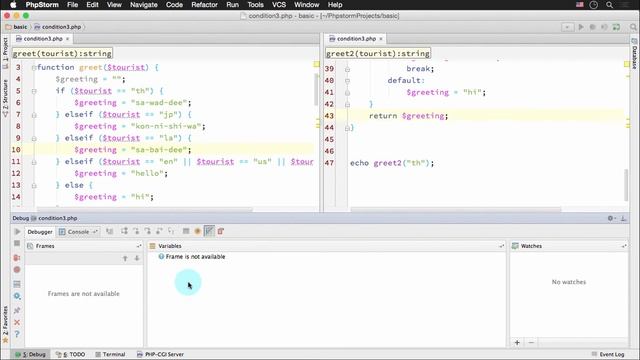Click Step Out debug icon
The height and width of the screenshot is (360, 640).
(x=159, y=231)
